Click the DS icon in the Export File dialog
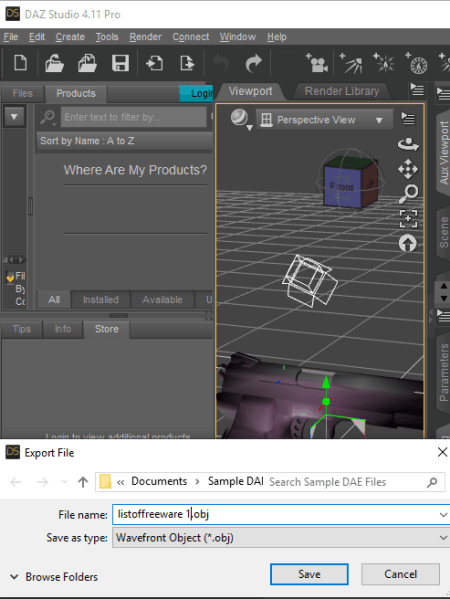Screen dimensions: 450x599 [13, 452]
